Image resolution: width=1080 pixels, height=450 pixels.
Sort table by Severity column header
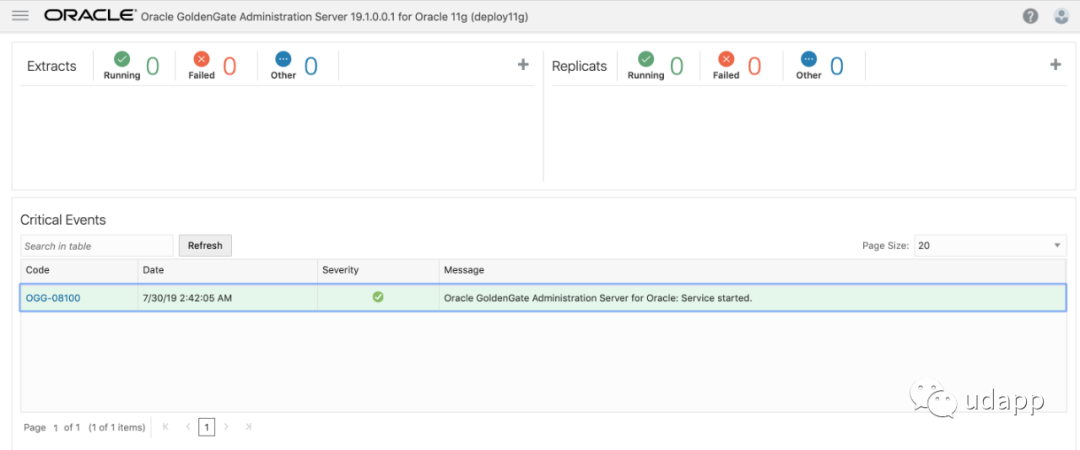point(340,270)
